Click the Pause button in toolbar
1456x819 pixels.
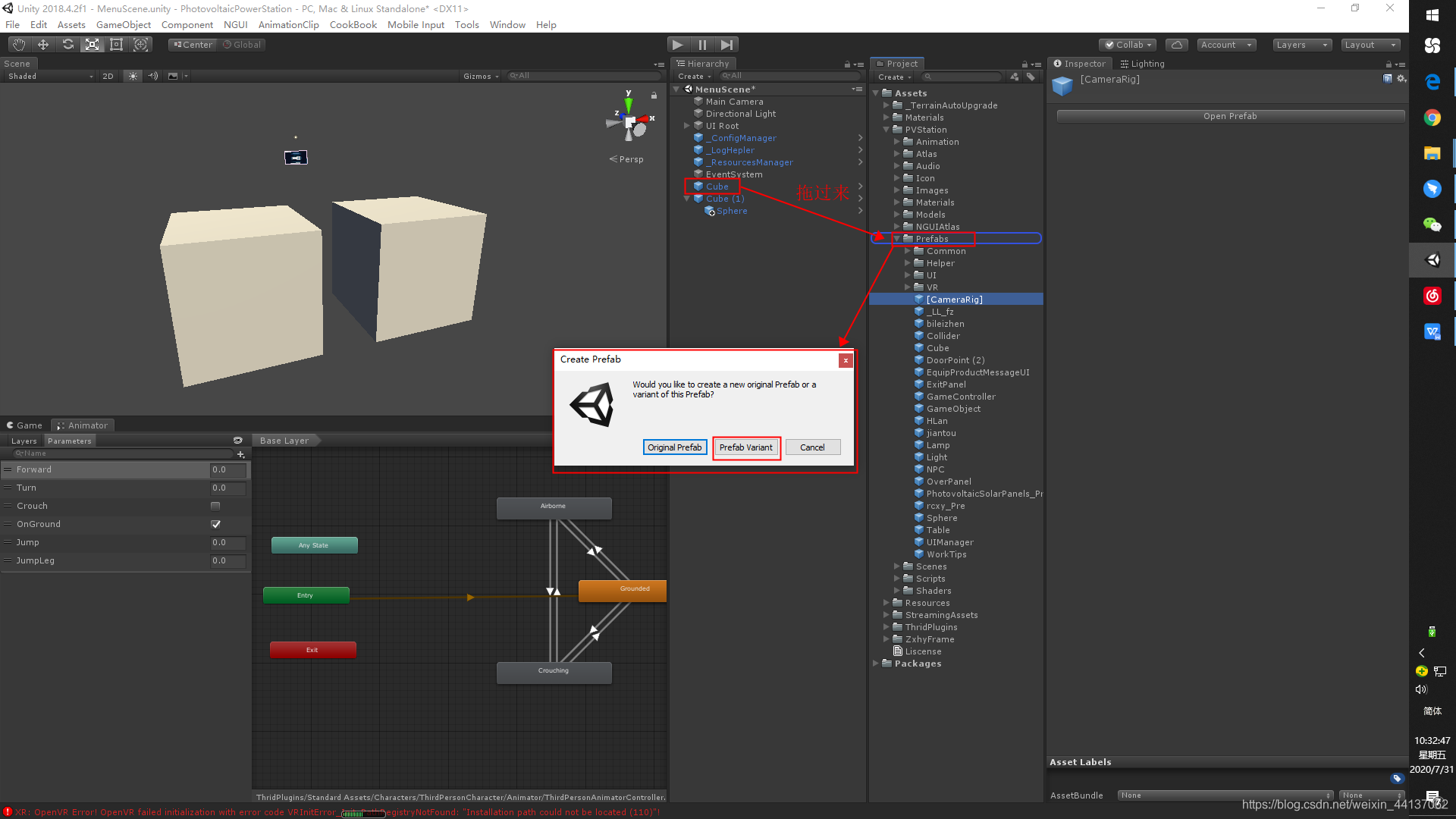click(x=702, y=44)
